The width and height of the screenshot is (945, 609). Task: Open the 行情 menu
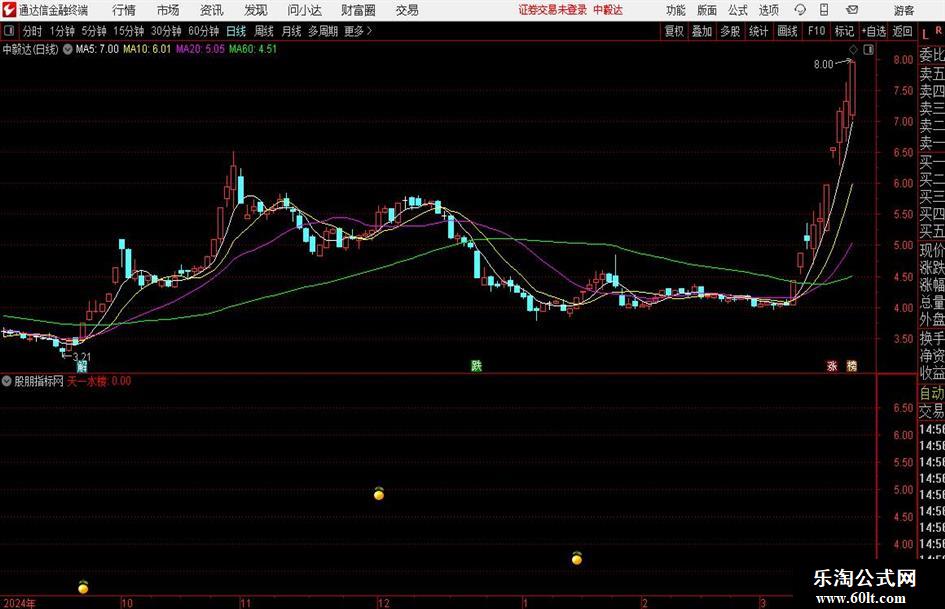coord(124,10)
